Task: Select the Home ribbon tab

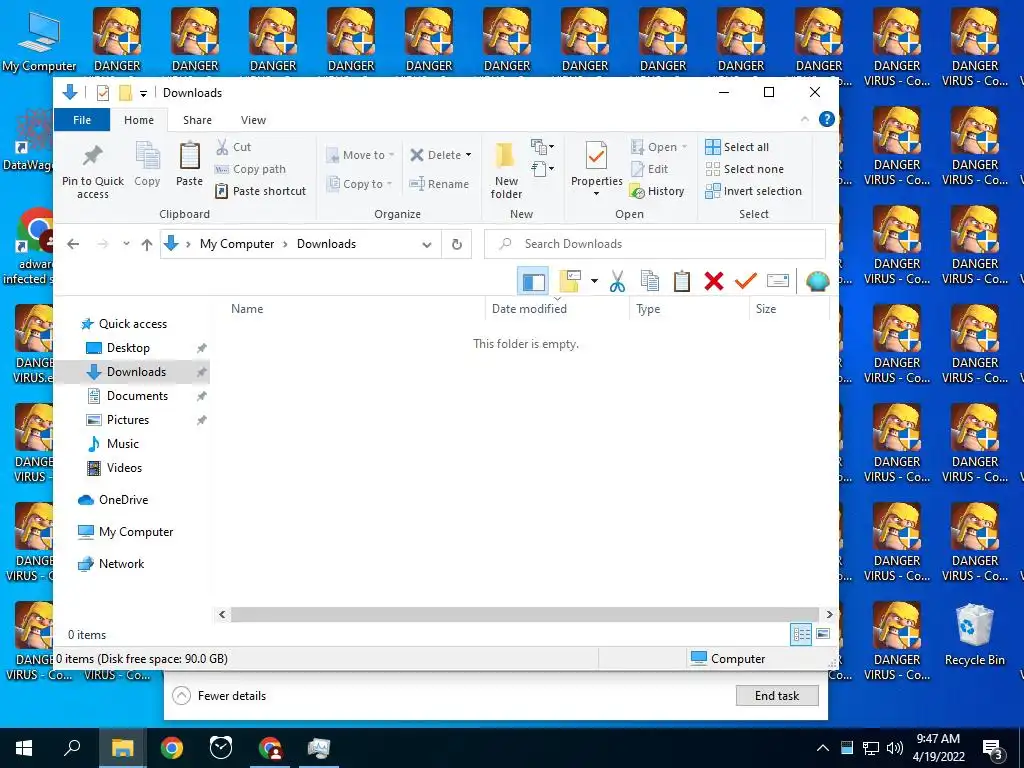Action: (139, 120)
